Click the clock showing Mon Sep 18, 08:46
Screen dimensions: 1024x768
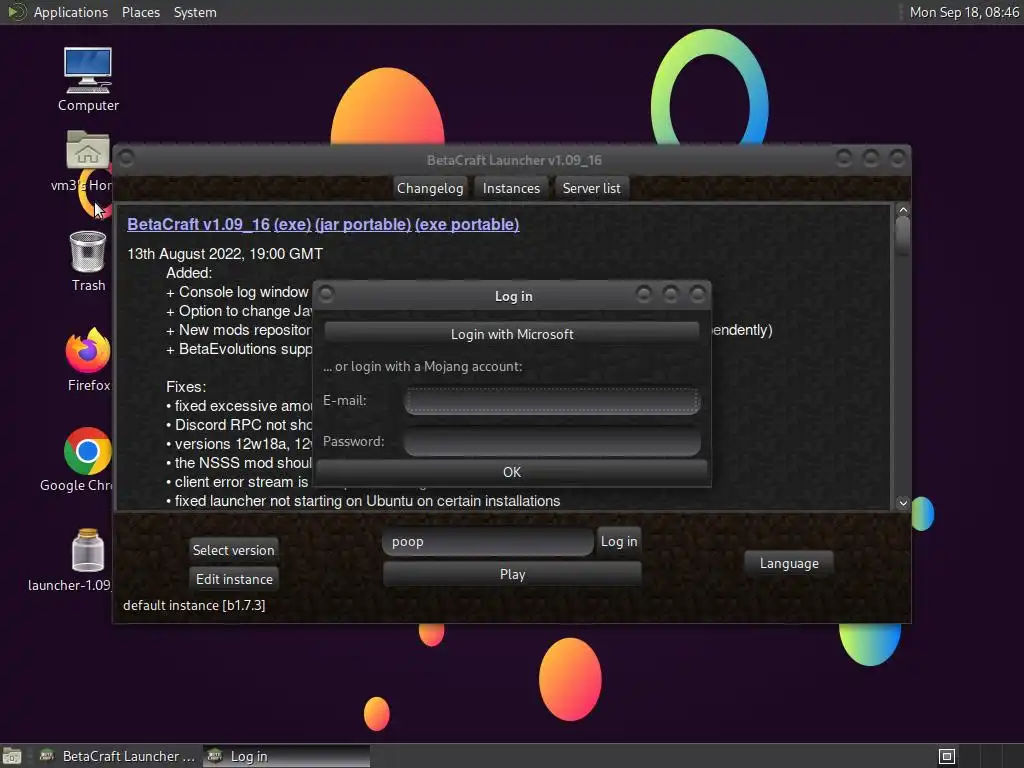[x=964, y=12]
